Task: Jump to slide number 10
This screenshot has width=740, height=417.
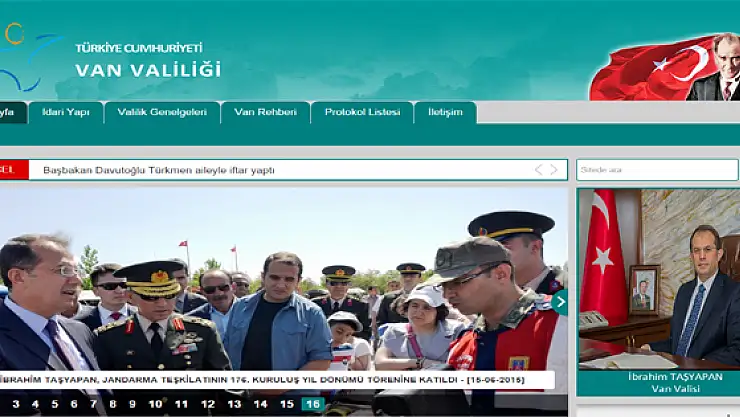Action: tap(155, 404)
